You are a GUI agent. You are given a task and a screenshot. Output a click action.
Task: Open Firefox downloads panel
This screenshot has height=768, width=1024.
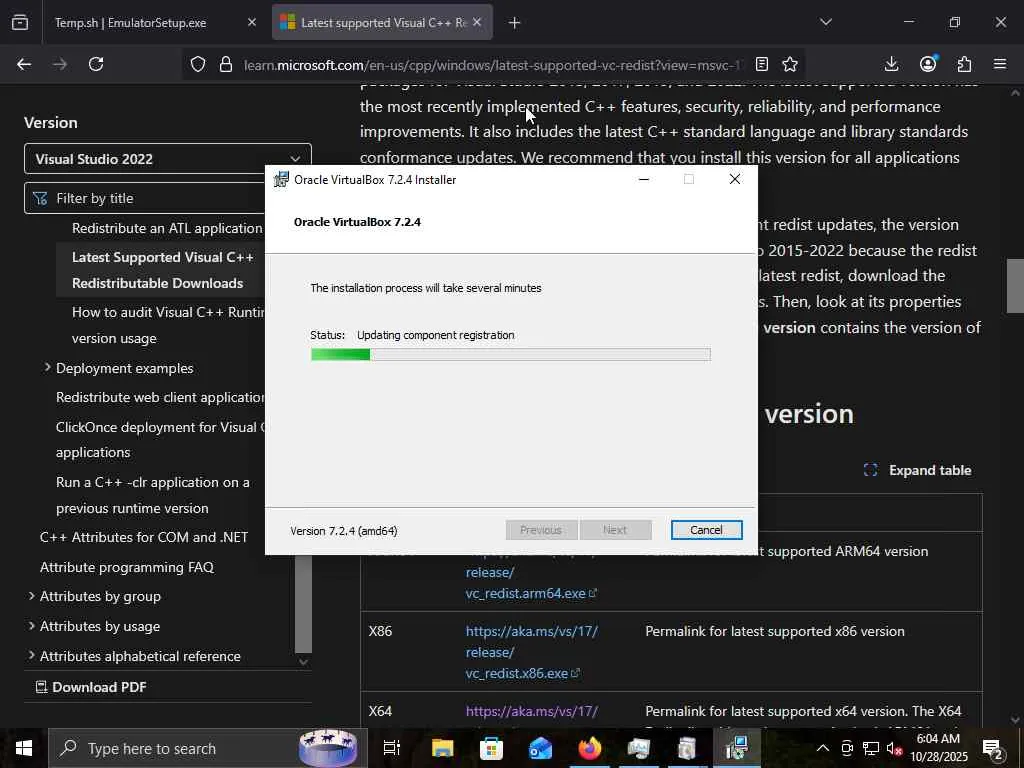(x=891, y=64)
